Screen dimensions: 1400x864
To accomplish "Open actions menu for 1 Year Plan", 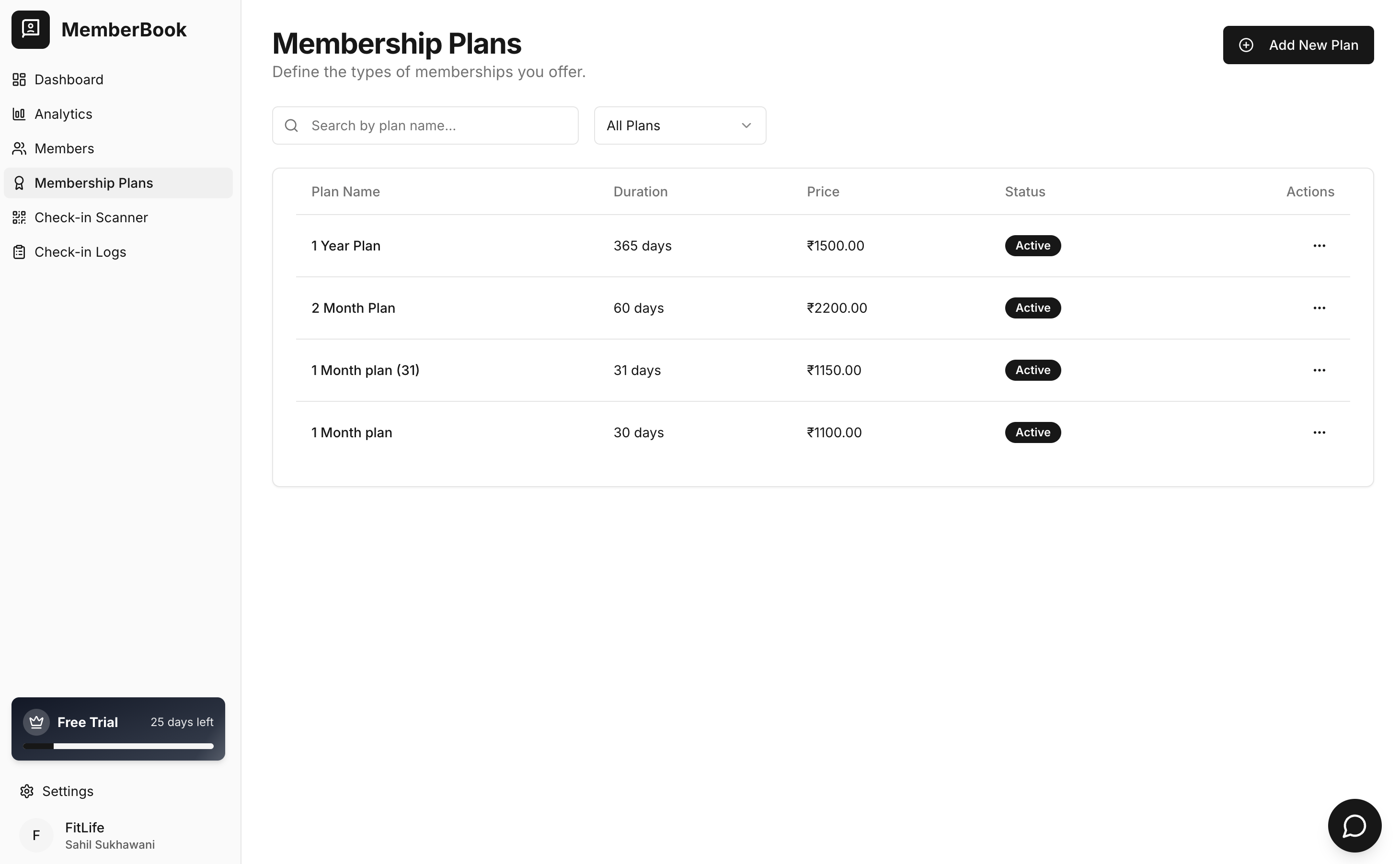I will pyautogui.click(x=1319, y=246).
